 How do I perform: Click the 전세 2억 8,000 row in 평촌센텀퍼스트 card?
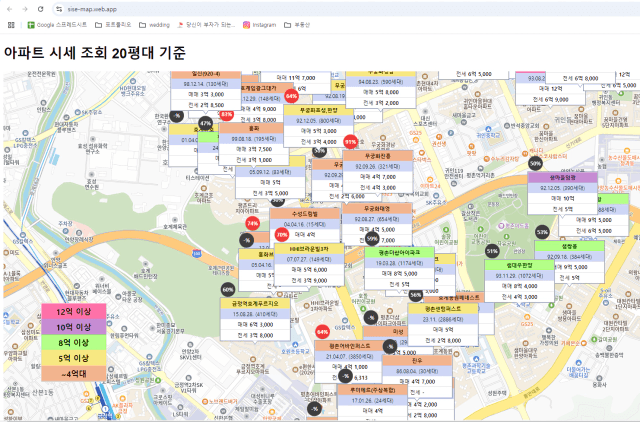click(443, 340)
